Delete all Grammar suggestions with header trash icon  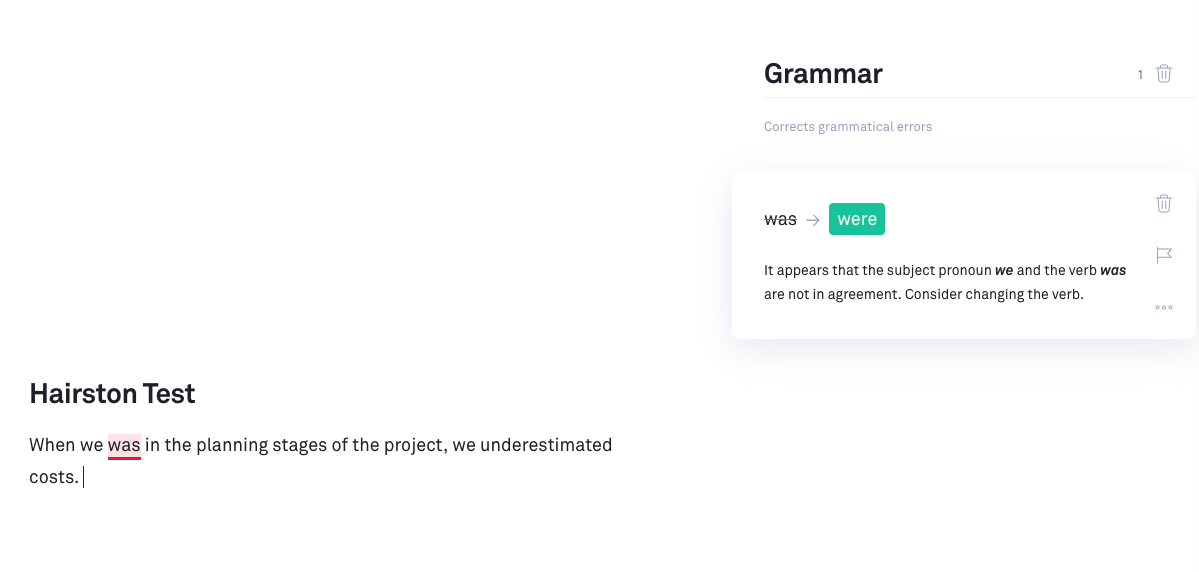point(1163,74)
